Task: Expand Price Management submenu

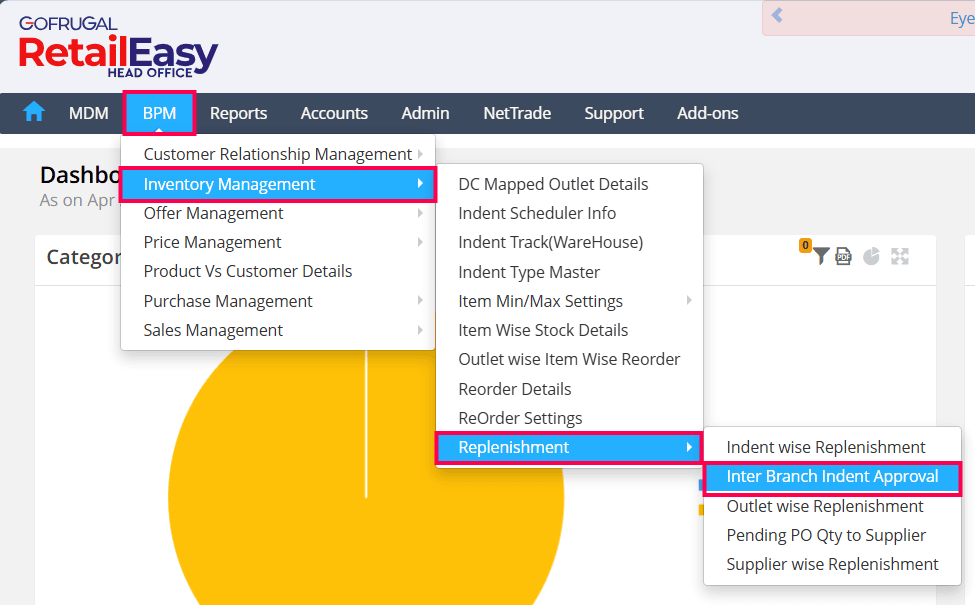Action: 278,242
